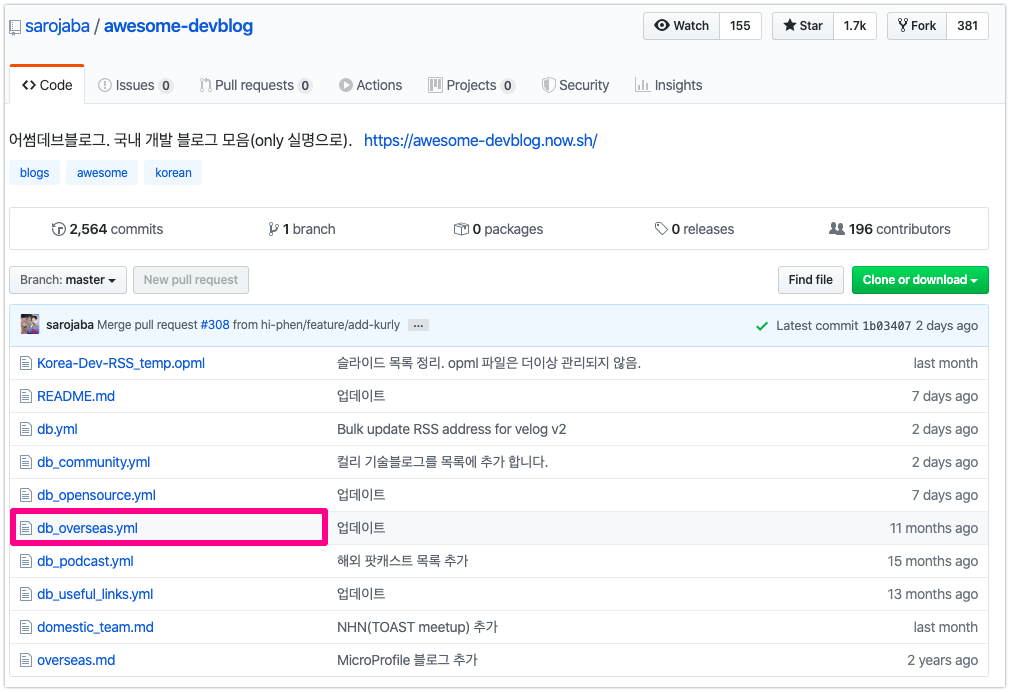
Task: Click the releases tag icon
Action: (661, 229)
